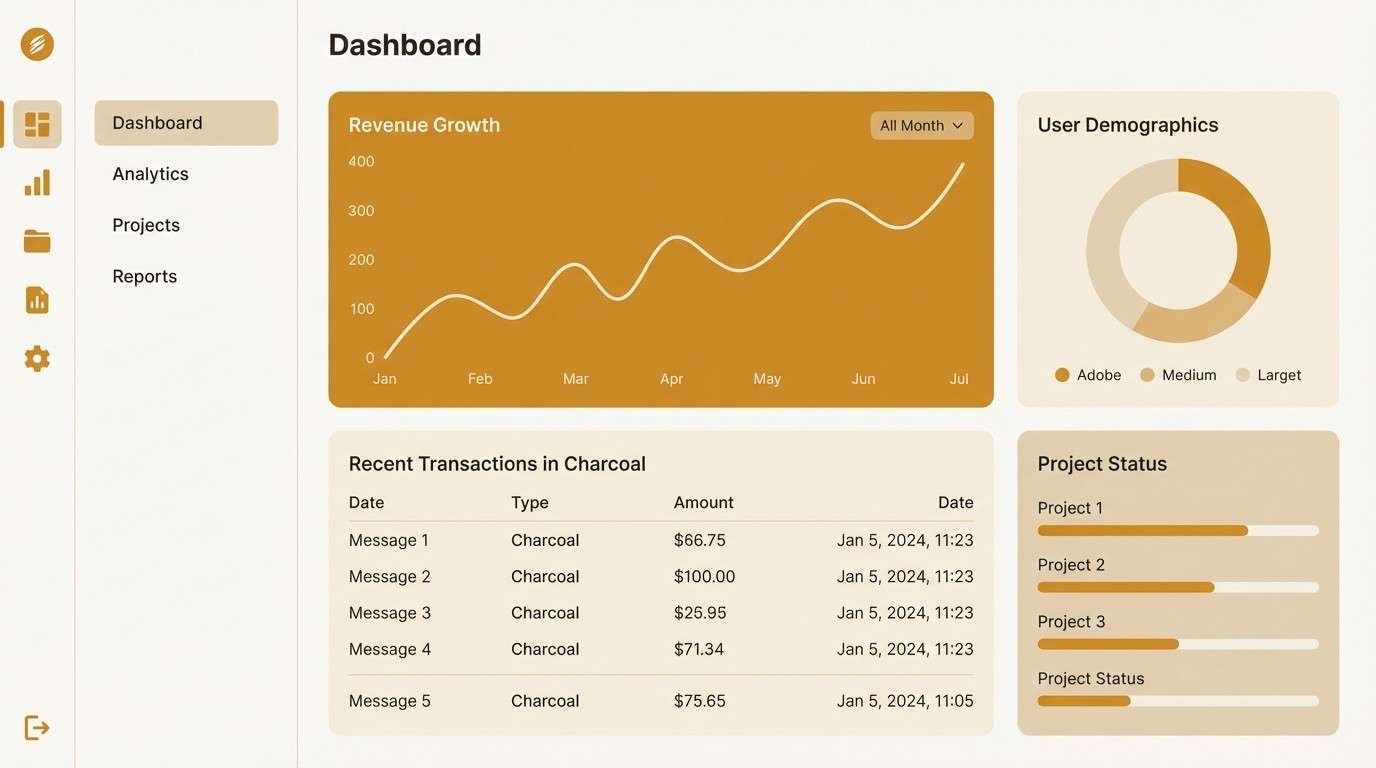1376x768 pixels.
Task: Click the app logo at the top left
Action: pyautogui.click(x=36, y=44)
